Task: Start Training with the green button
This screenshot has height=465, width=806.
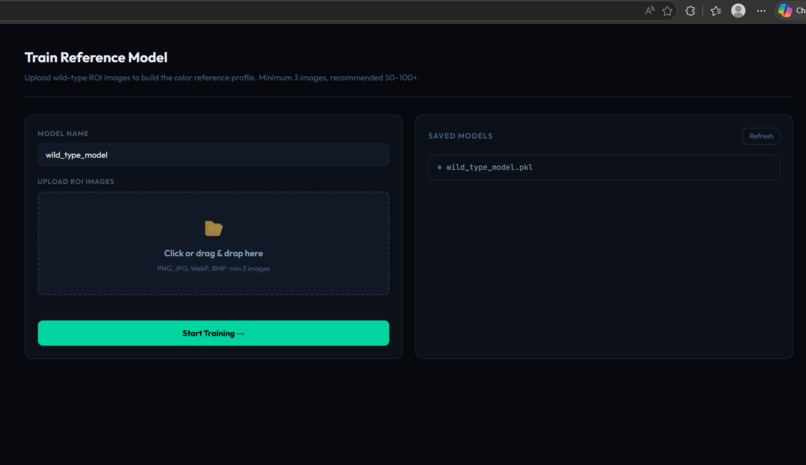Action: [213, 333]
